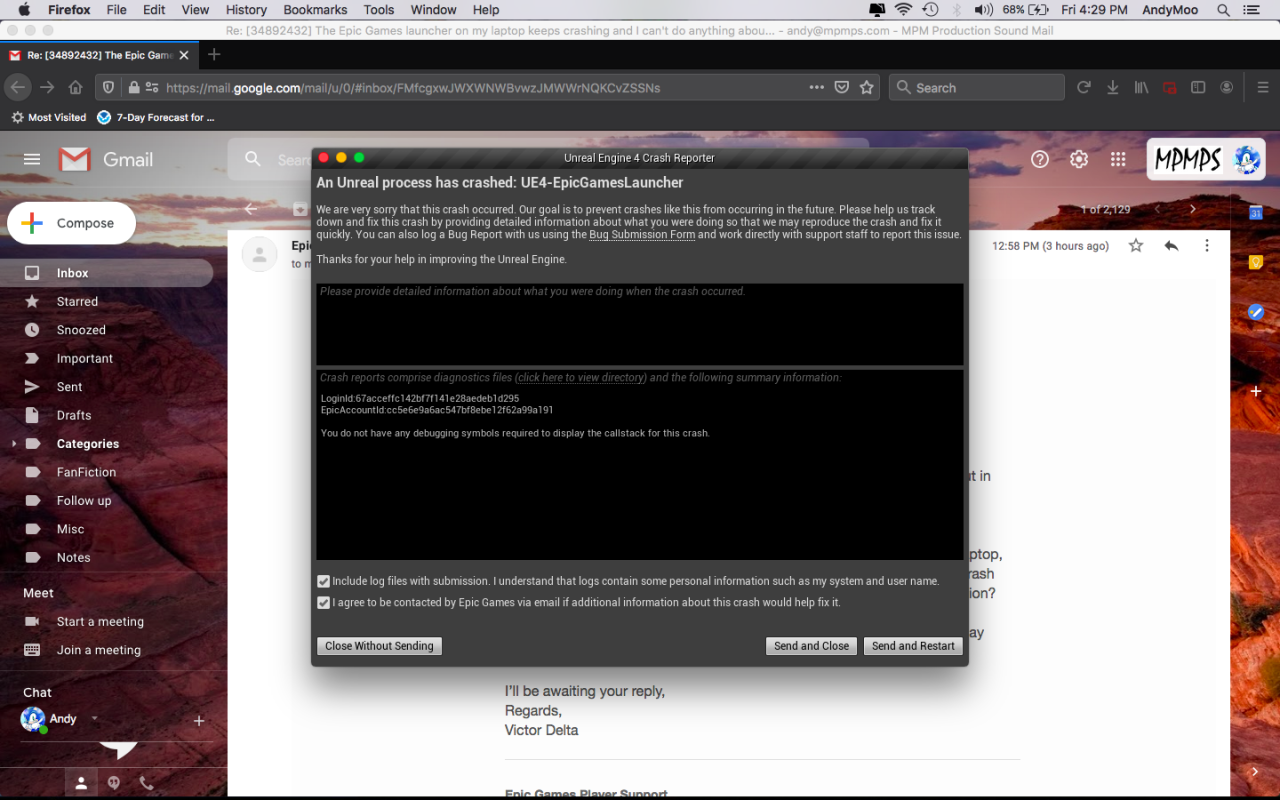Viewport: 1280px width, 800px height.
Task: Open the crash diagnostics directory link
Action: (x=581, y=378)
